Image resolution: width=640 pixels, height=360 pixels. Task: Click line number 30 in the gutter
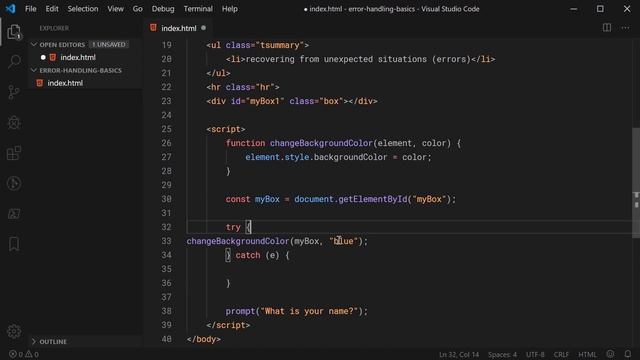tap(166, 199)
